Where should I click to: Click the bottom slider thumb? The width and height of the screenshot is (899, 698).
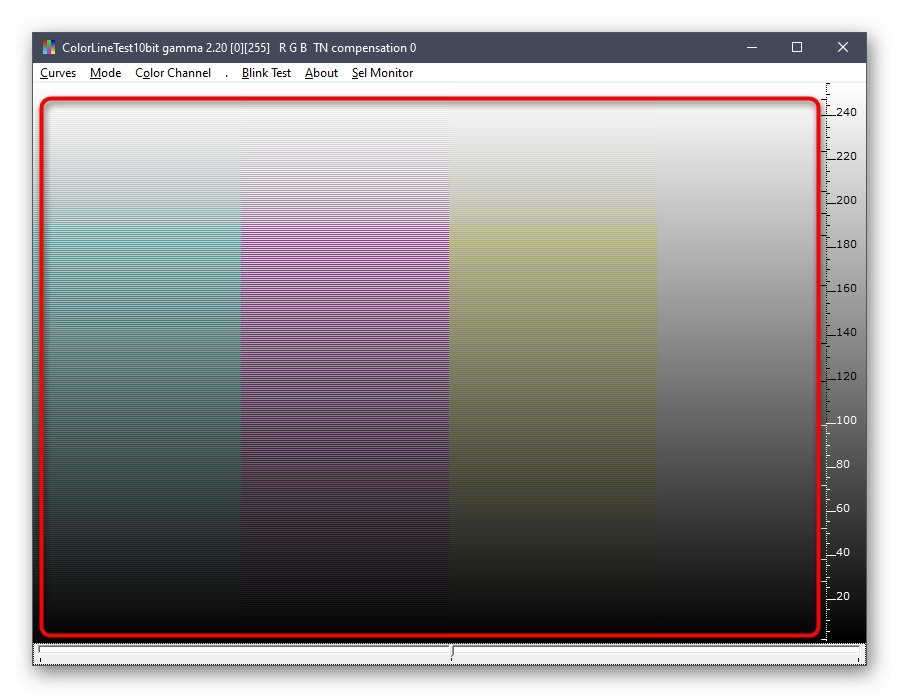(x=452, y=653)
